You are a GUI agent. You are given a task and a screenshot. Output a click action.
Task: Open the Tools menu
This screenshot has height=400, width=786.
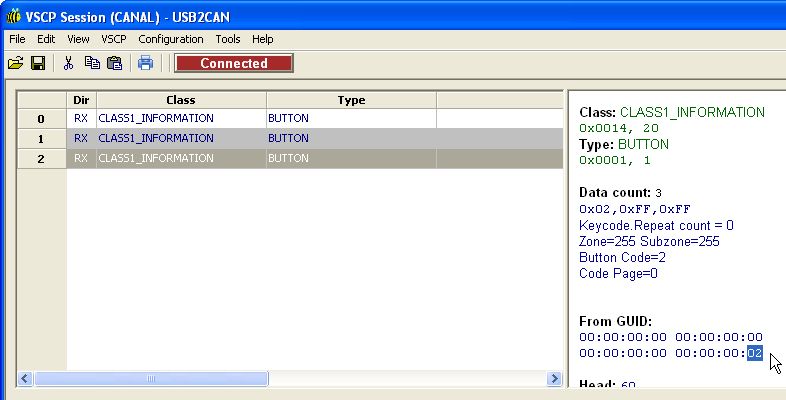point(228,39)
